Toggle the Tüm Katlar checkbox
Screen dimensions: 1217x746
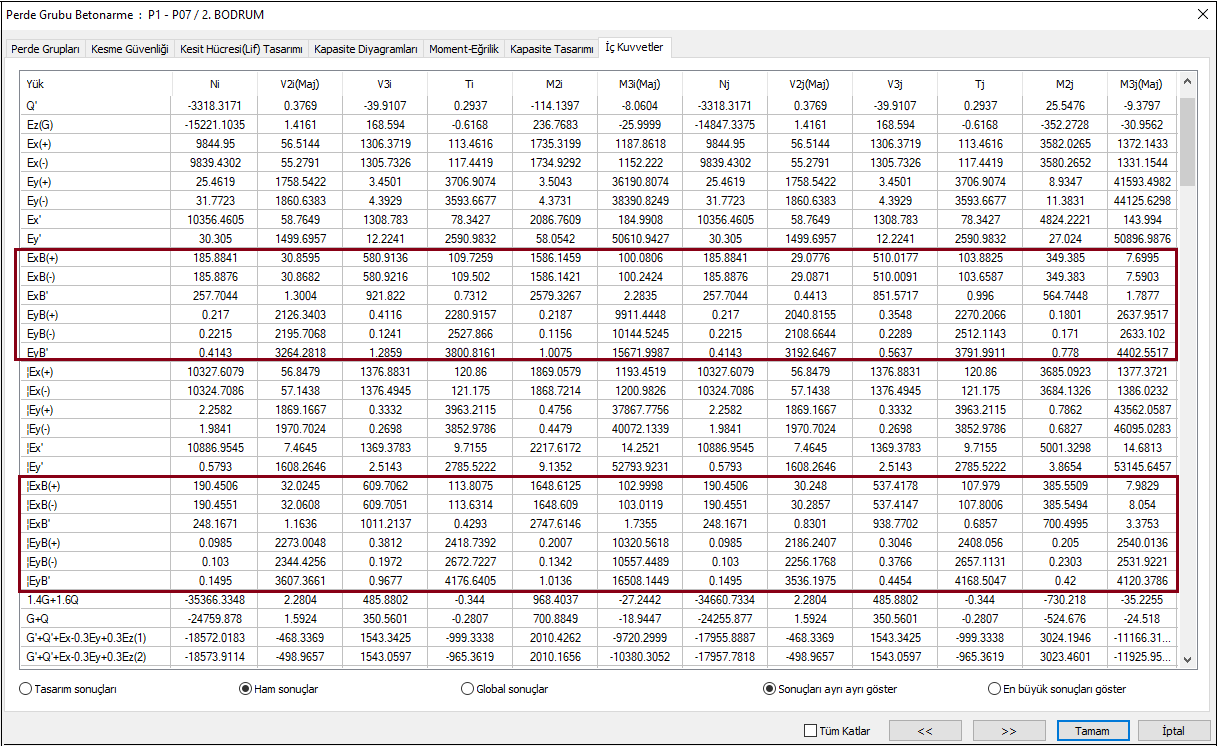pos(810,731)
